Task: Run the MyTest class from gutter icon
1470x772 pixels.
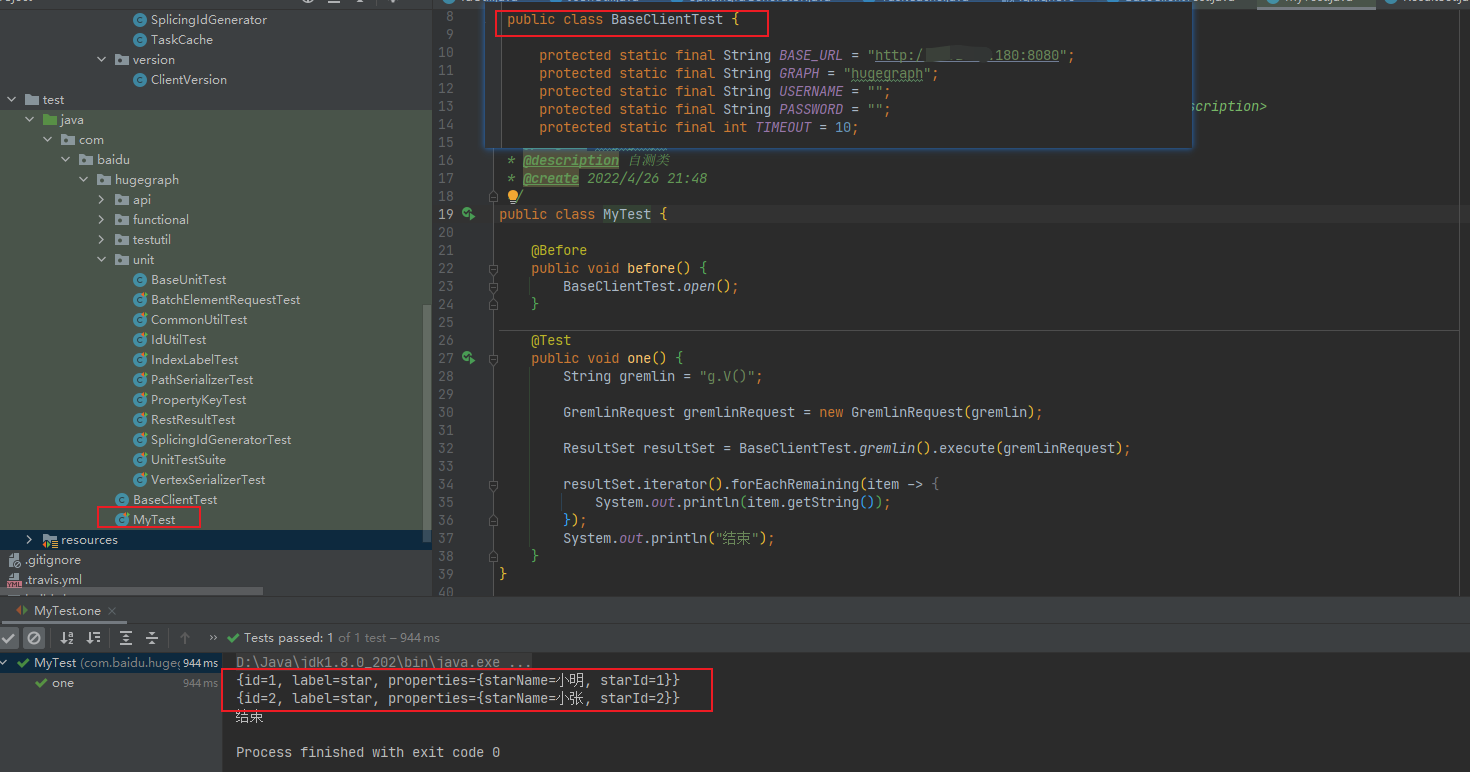Action: coord(469,213)
